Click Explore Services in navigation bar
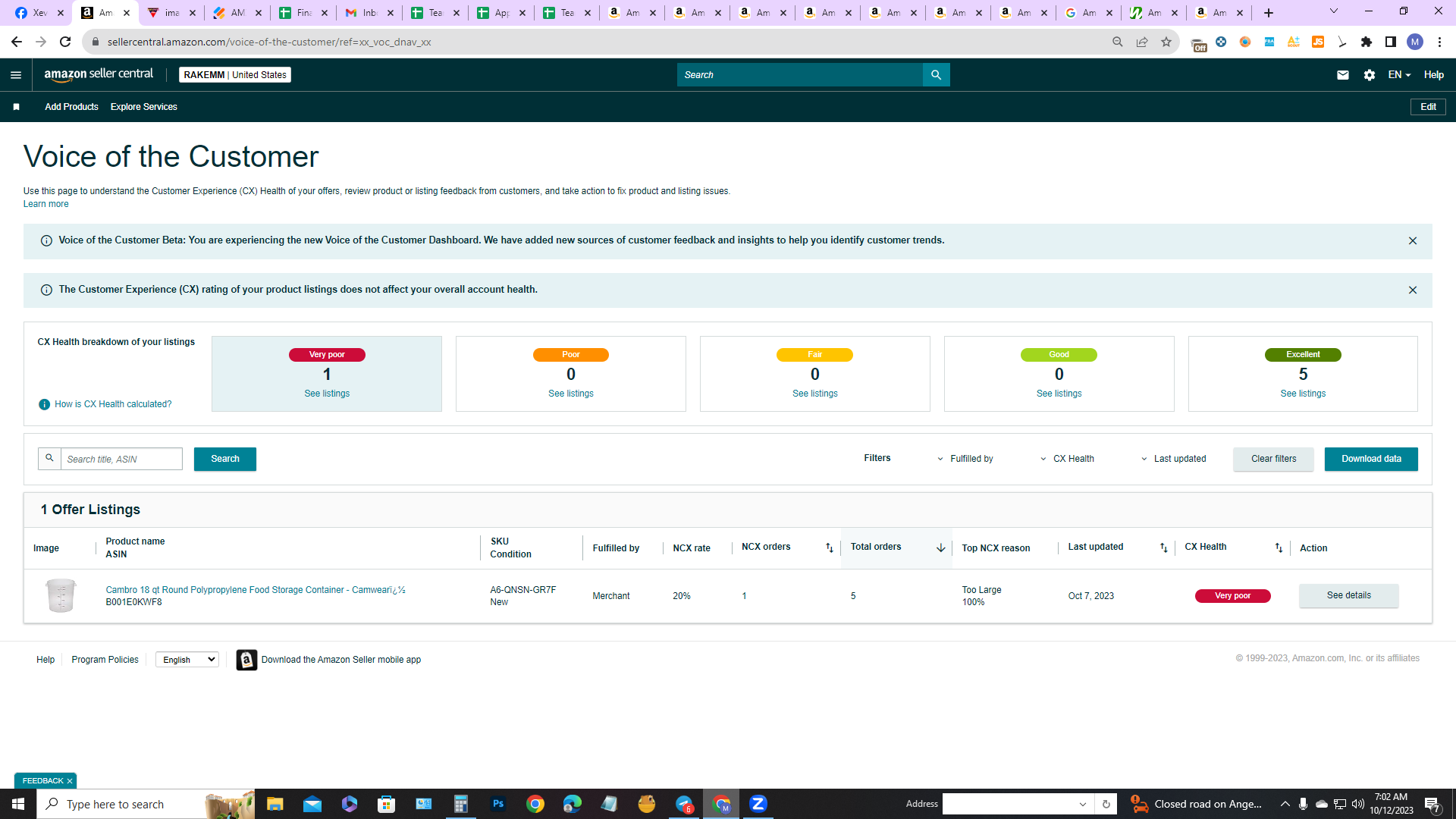1456x819 pixels. pyautogui.click(x=143, y=107)
